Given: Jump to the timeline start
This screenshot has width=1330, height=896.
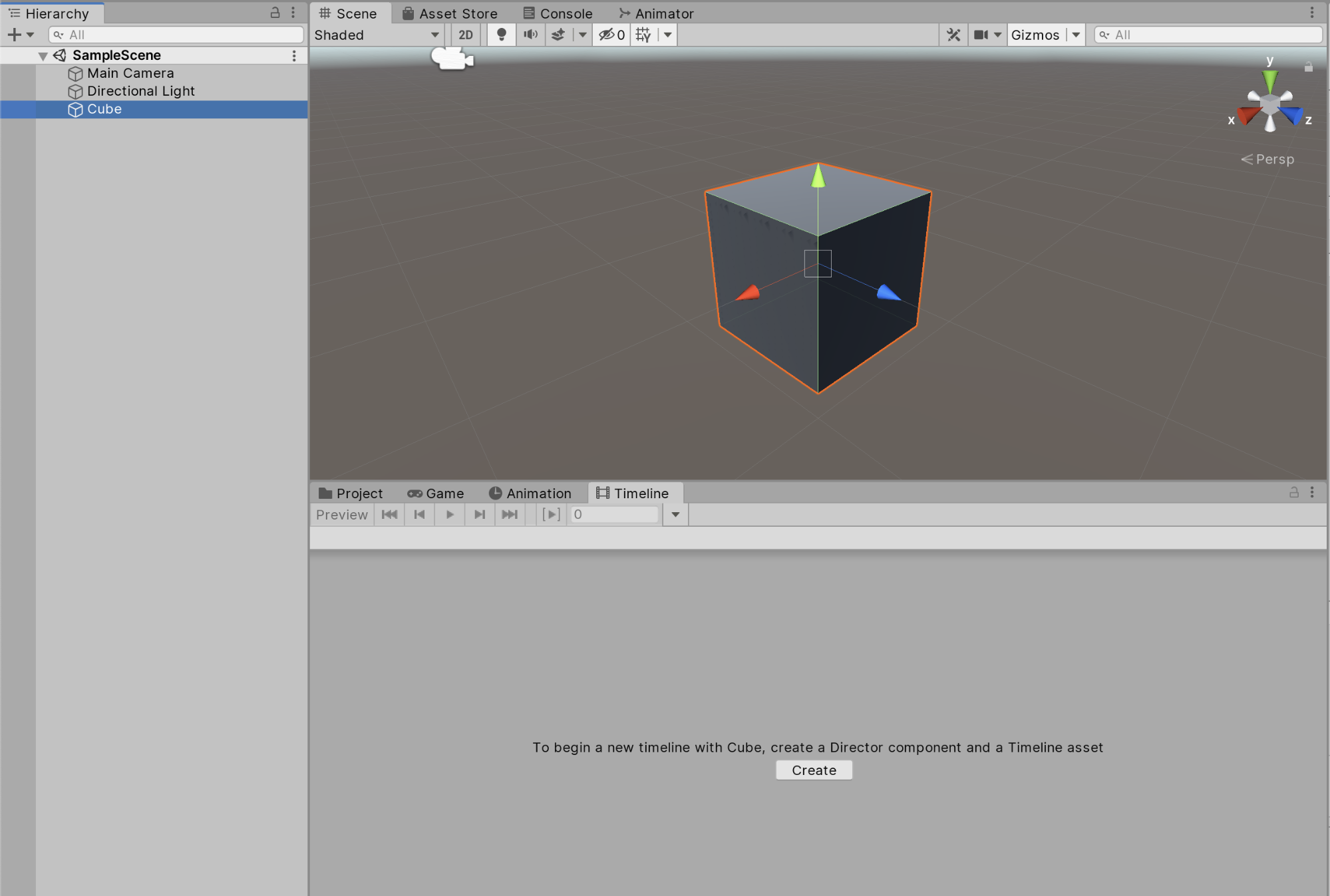Looking at the screenshot, I should (x=389, y=514).
